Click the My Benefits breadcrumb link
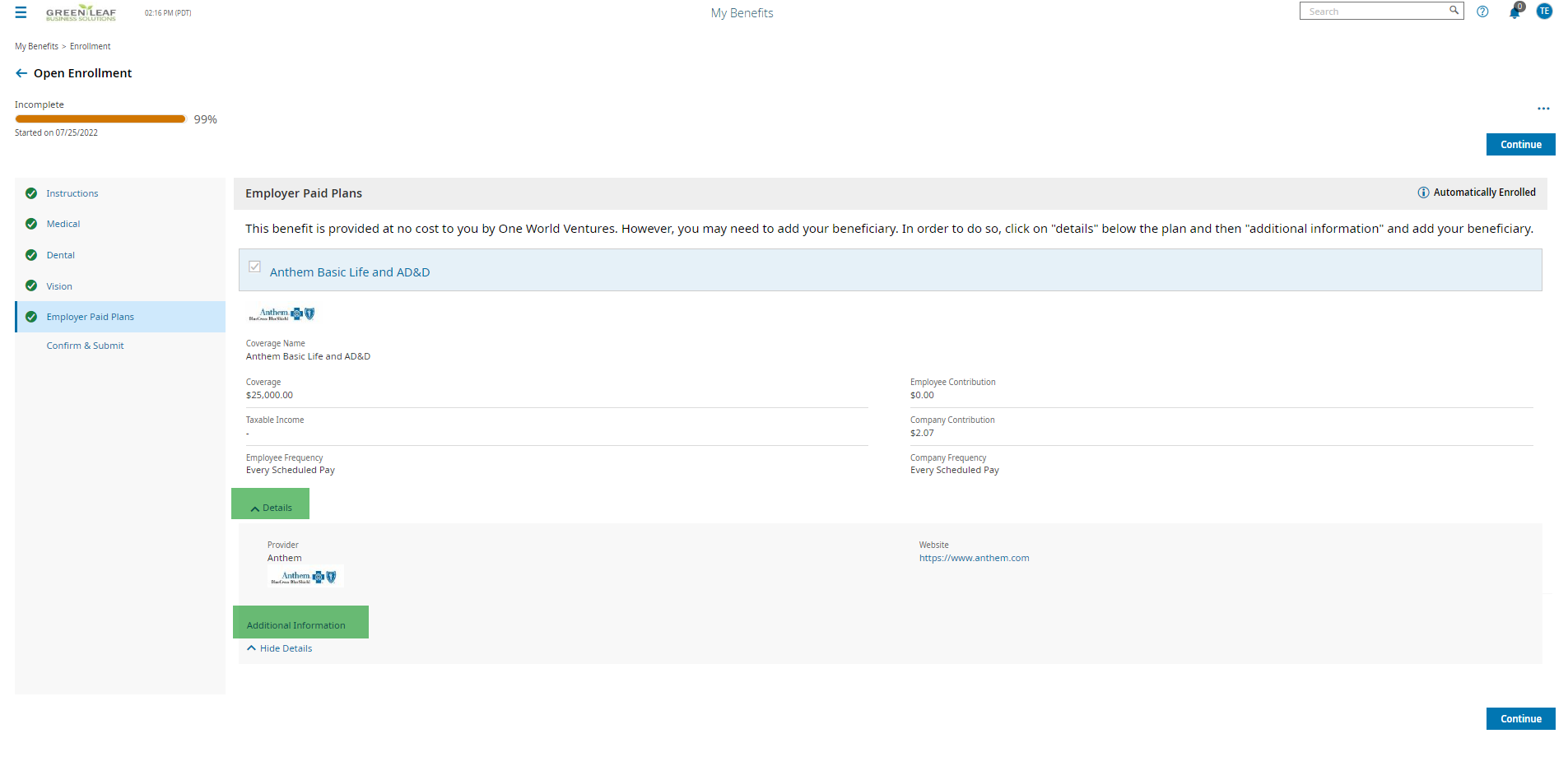Image resolution: width=1568 pixels, height=766 pixels. (36, 46)
